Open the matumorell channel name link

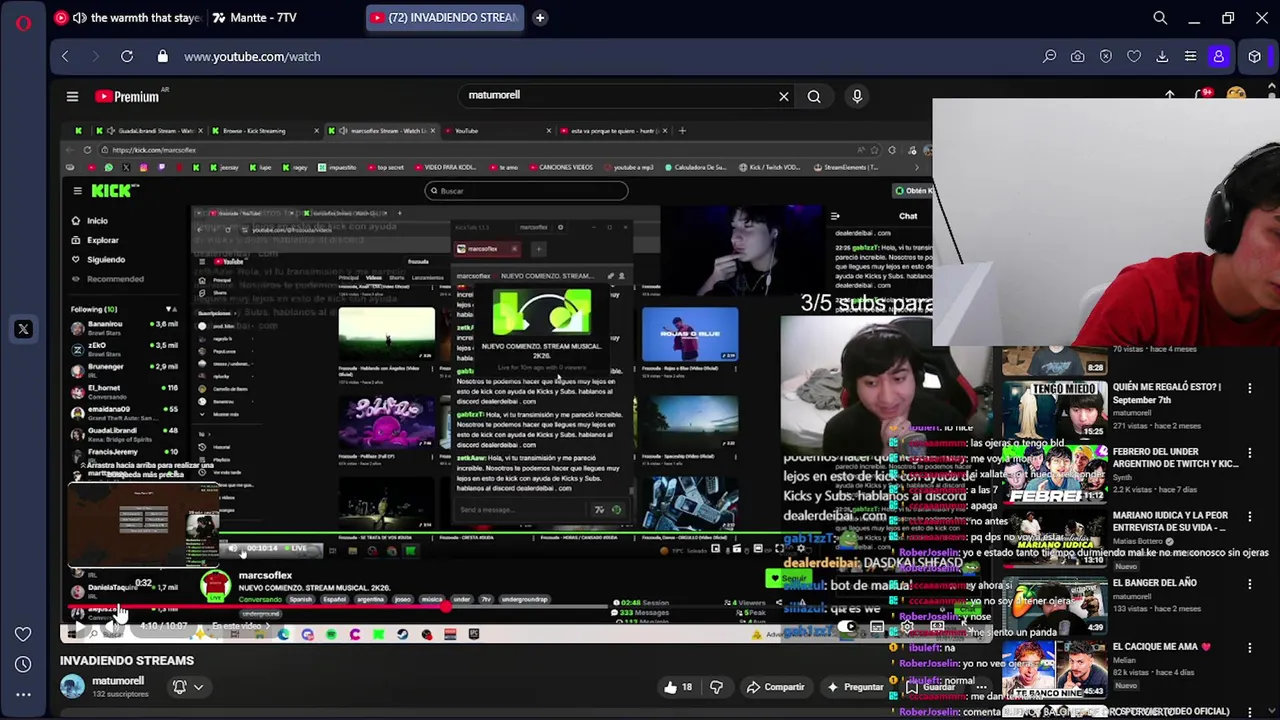[x=118, y=681]
